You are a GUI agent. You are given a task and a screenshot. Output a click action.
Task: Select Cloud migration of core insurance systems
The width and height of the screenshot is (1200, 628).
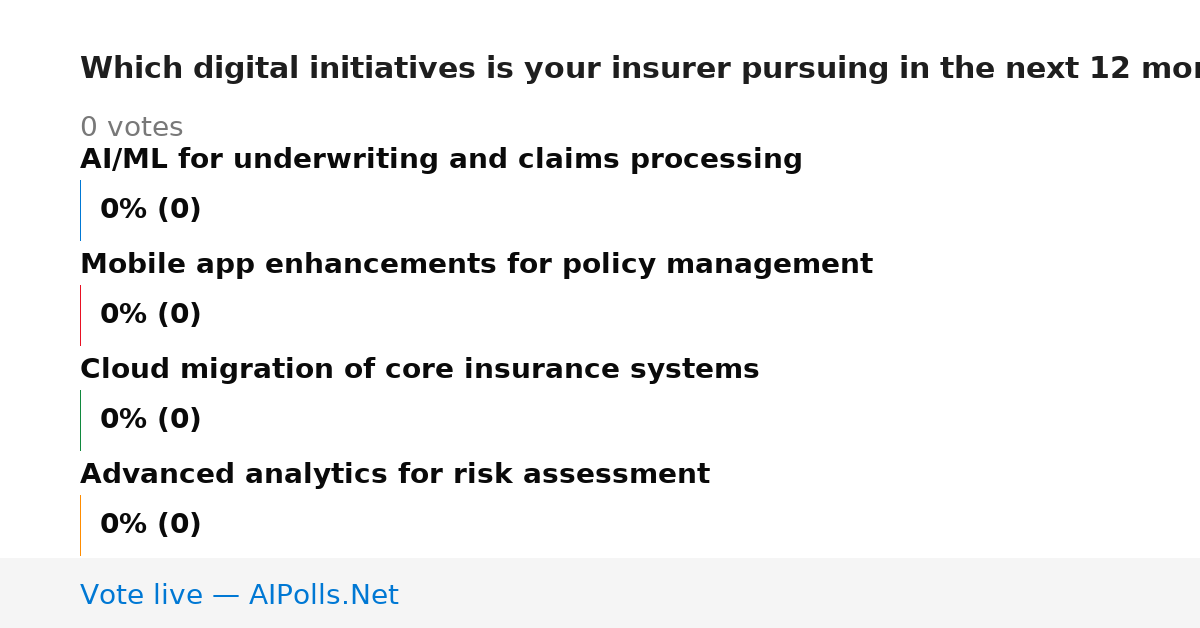[x=419, y=370]
